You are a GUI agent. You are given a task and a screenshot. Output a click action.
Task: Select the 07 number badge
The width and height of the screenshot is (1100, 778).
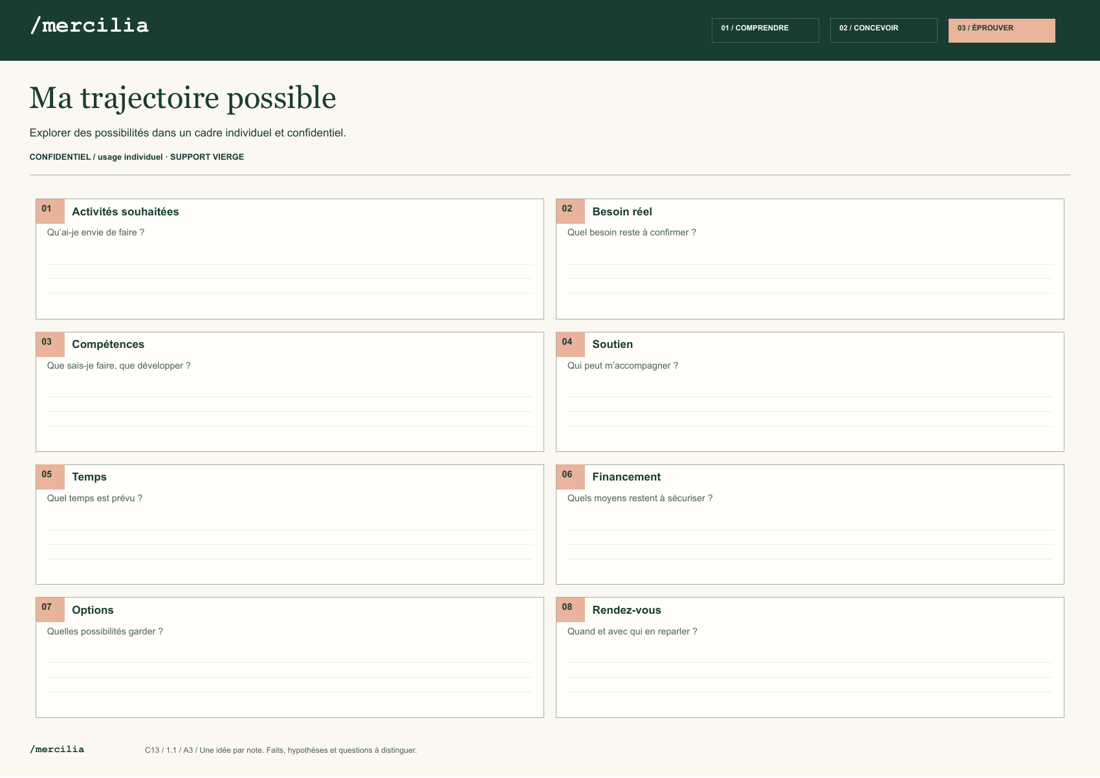coord(50,609)
